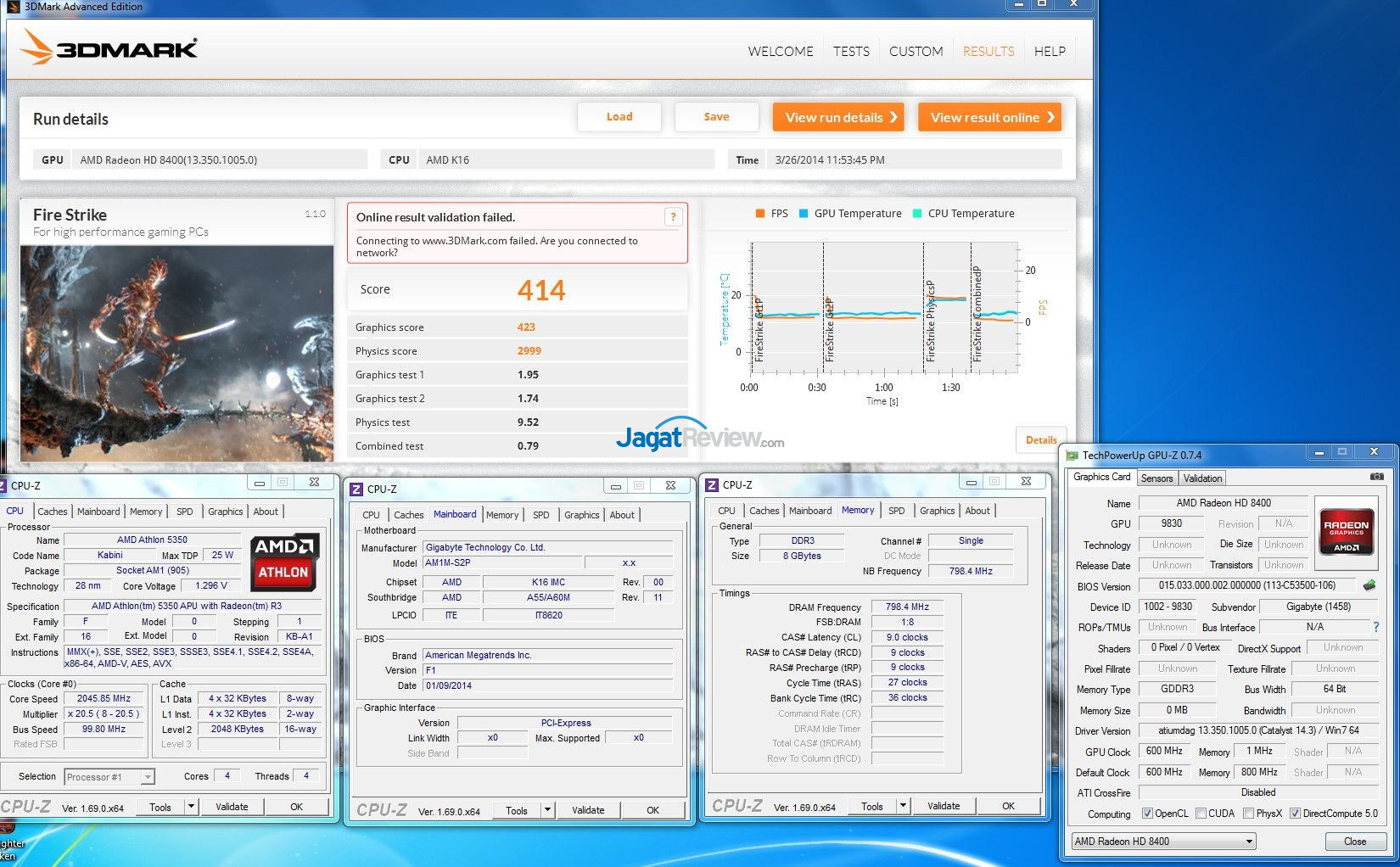Click the Fire Strike preview image
This screenshot has height=867, width=1400.
[x=176, y=353]
